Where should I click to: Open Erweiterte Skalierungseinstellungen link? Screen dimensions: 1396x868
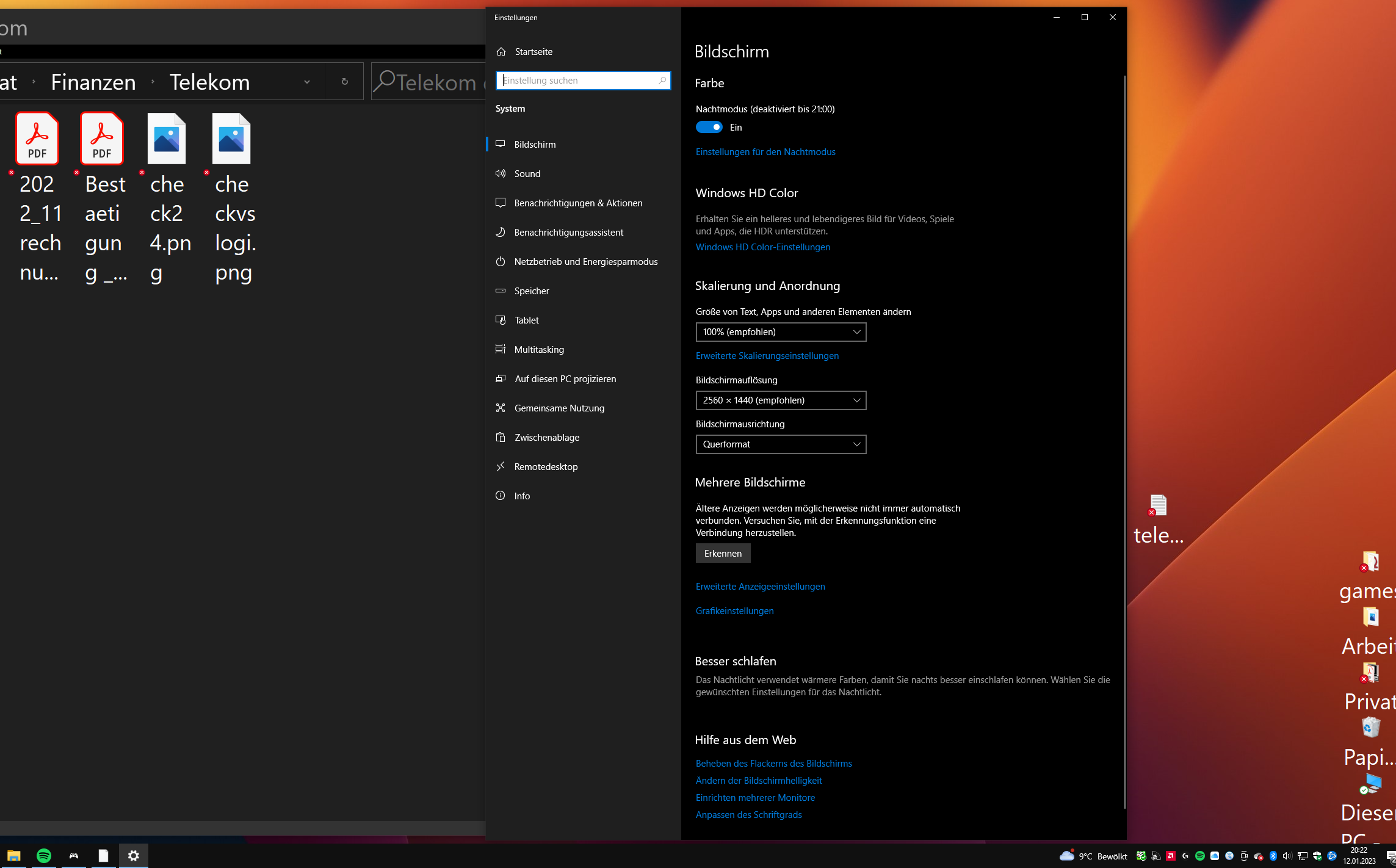[x=767, y=356]
